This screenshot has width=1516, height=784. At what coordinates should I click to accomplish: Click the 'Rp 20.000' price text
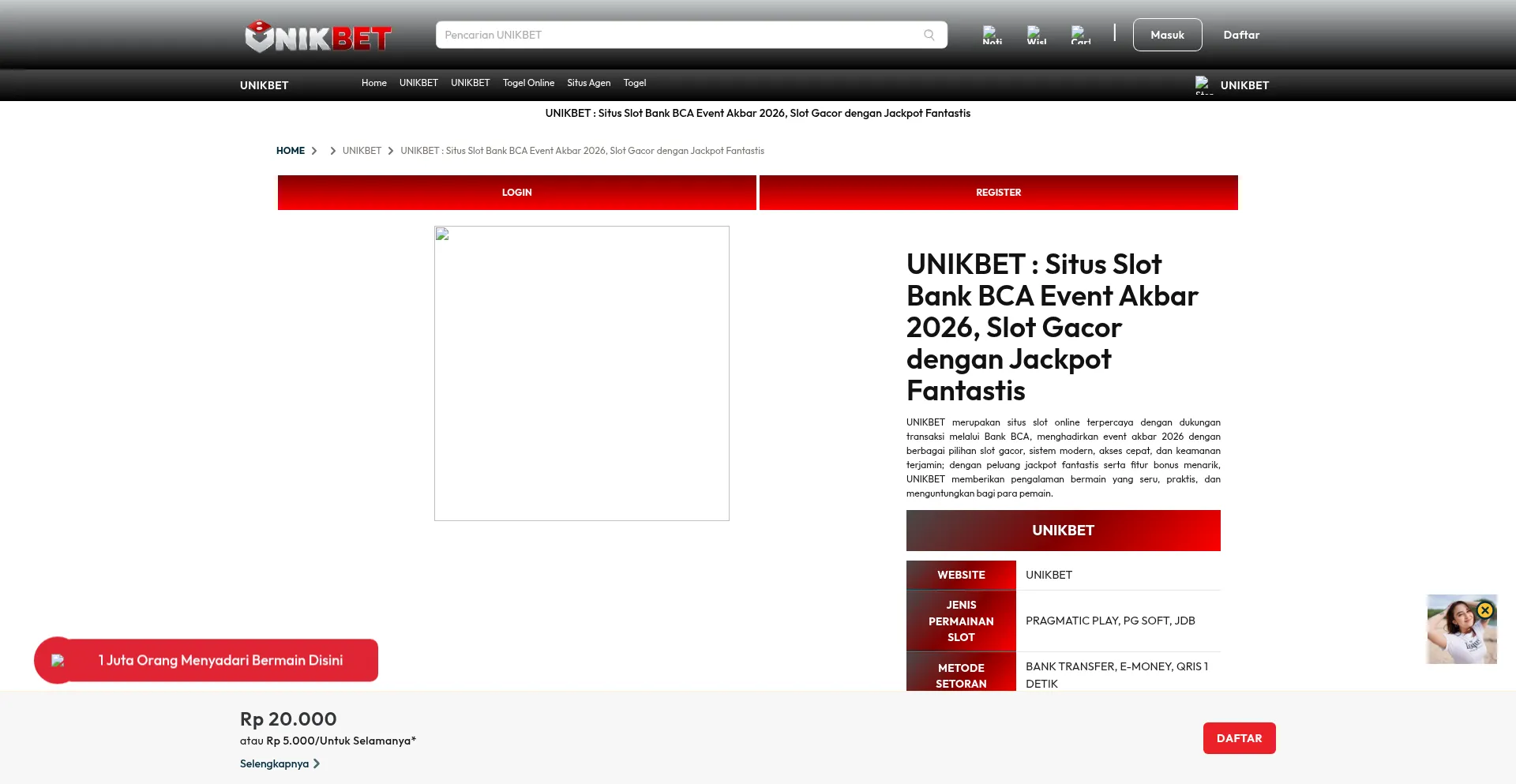click(x=288, y=719)
